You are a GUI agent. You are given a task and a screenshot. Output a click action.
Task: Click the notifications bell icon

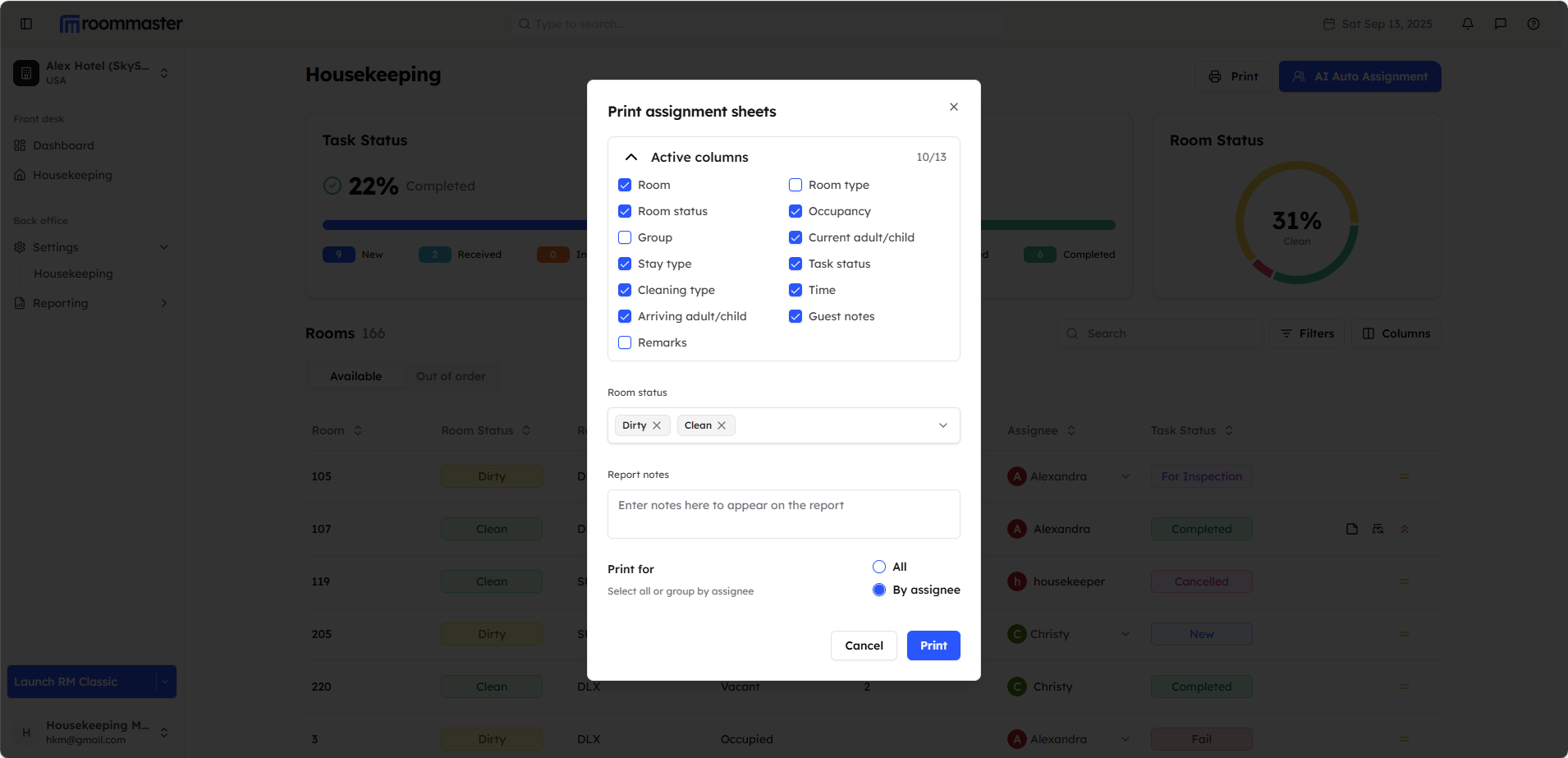click(x=1467, y=24)
